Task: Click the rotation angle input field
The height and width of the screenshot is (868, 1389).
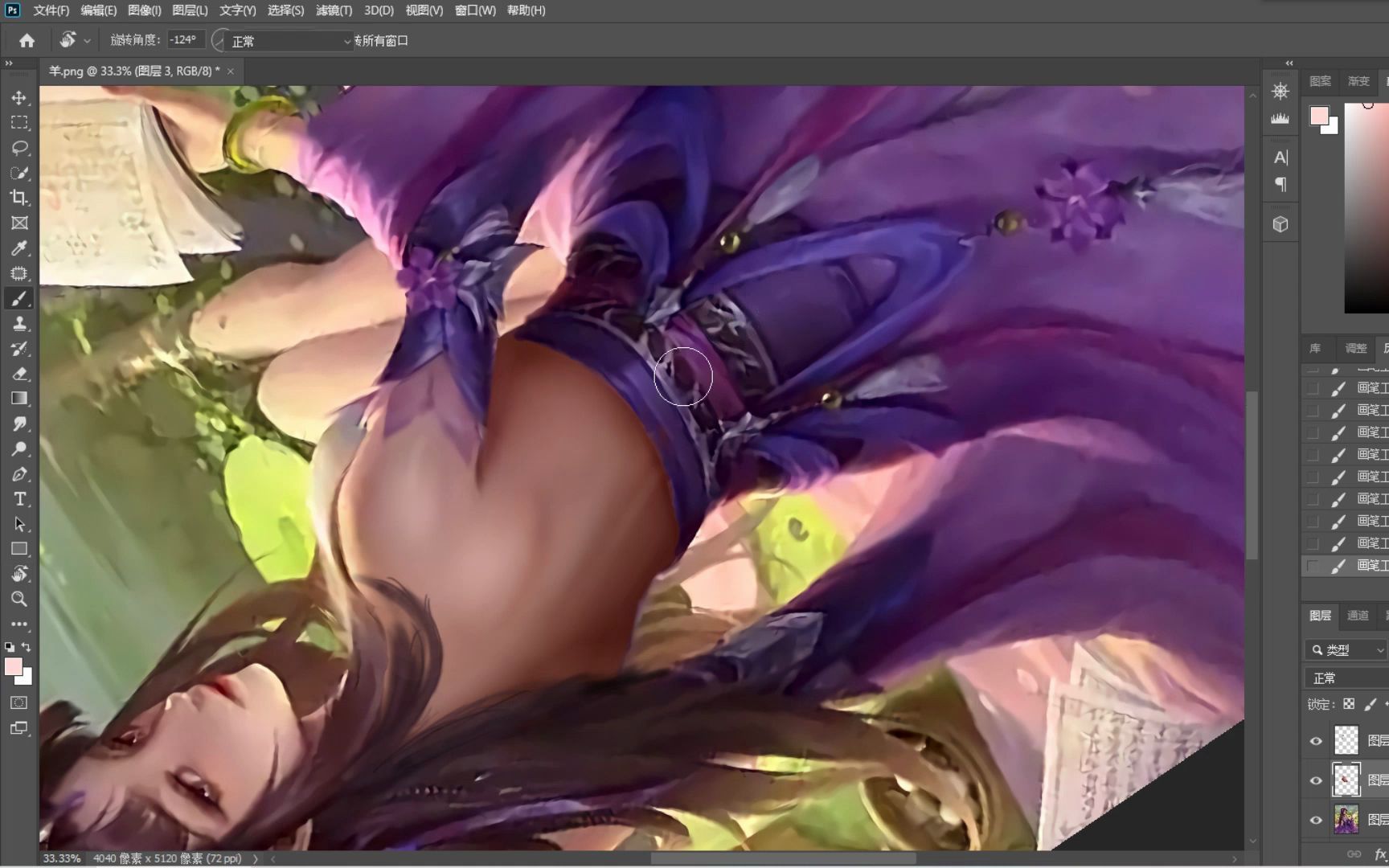Action: (186, 39)
